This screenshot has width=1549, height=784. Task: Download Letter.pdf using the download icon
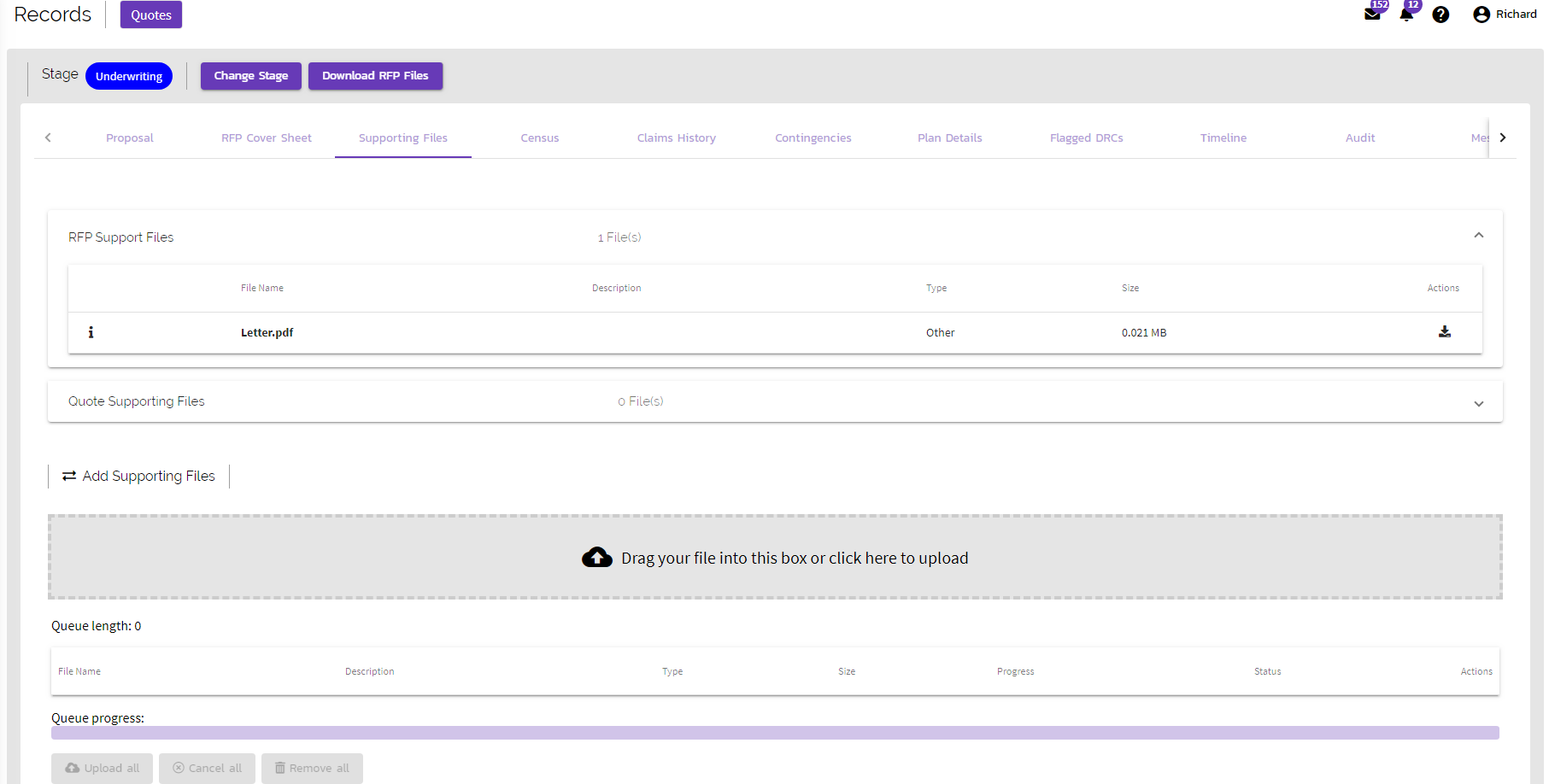[1445, 331]
